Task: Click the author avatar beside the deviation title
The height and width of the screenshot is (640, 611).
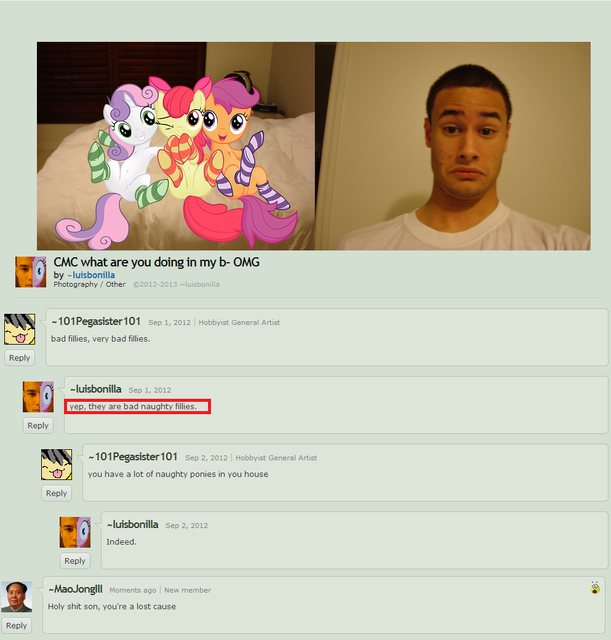Action: click(31, 272)
